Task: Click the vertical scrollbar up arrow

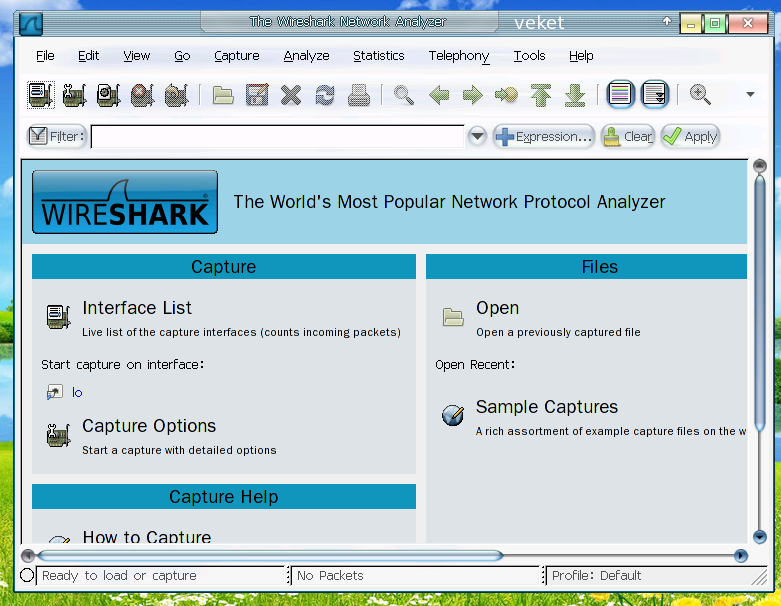Action: [x=760, y=166]
